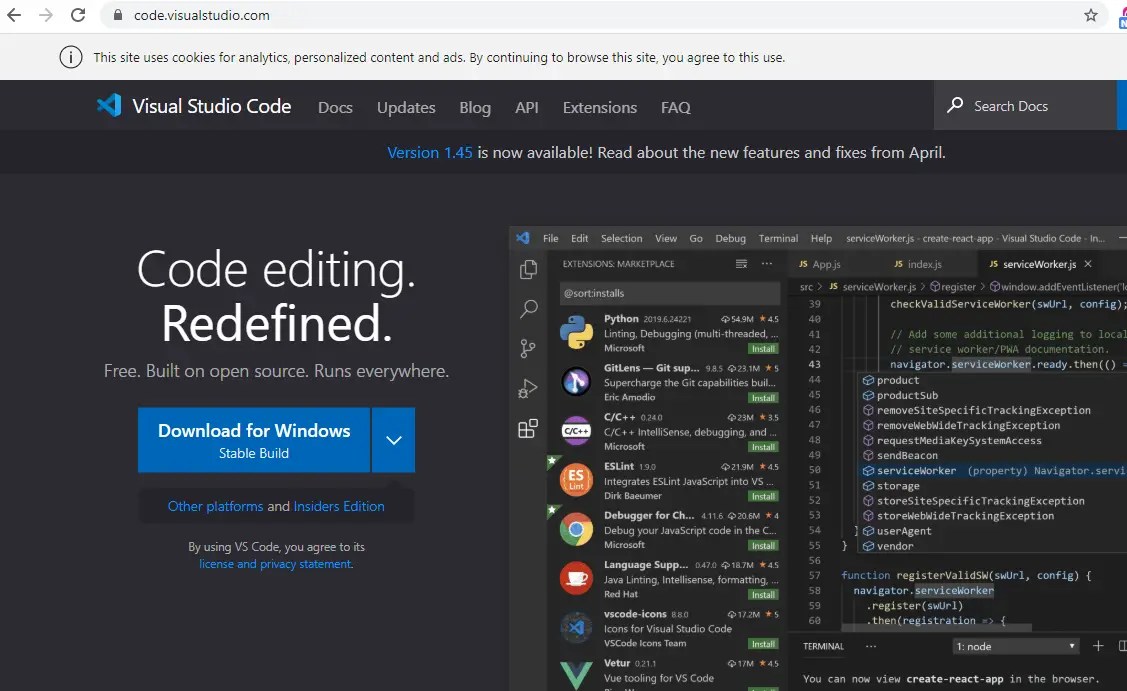
Task: Open the Version 1.45 release link
Action: tap(429, 153)
